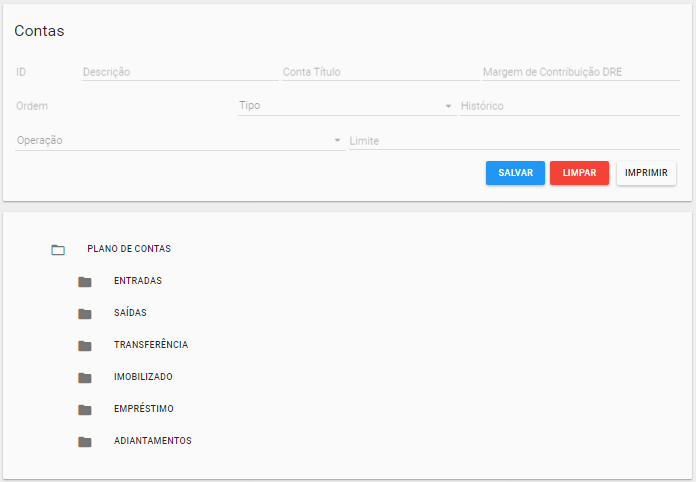Open the Operação dropdown
Viewport: 696px width, 482px height.
180,141
